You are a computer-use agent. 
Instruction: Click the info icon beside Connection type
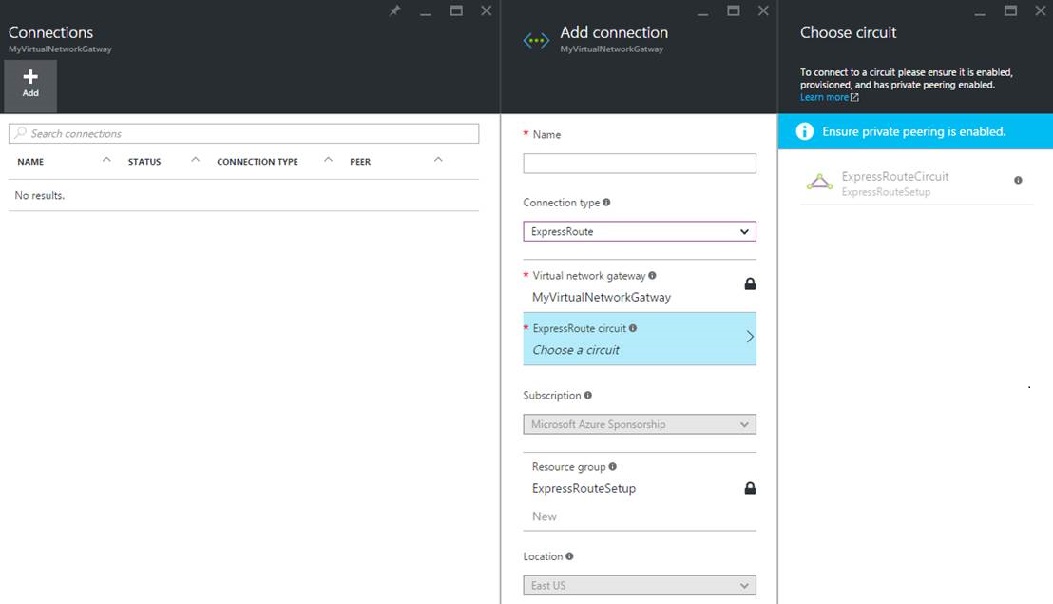point(606,202)
